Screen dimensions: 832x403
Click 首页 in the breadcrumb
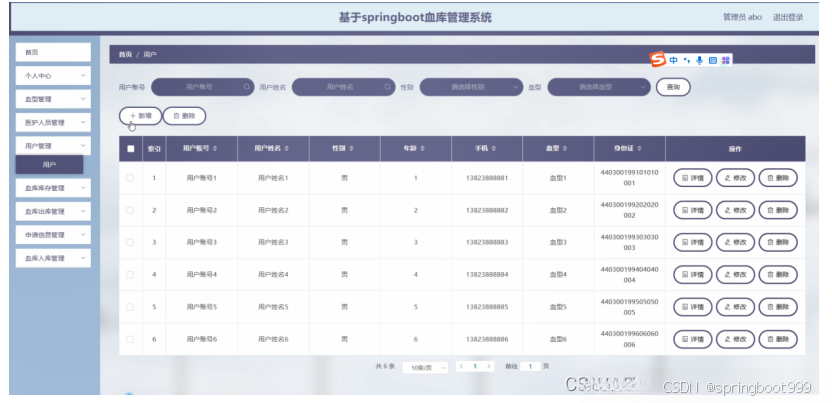[125, 55]
